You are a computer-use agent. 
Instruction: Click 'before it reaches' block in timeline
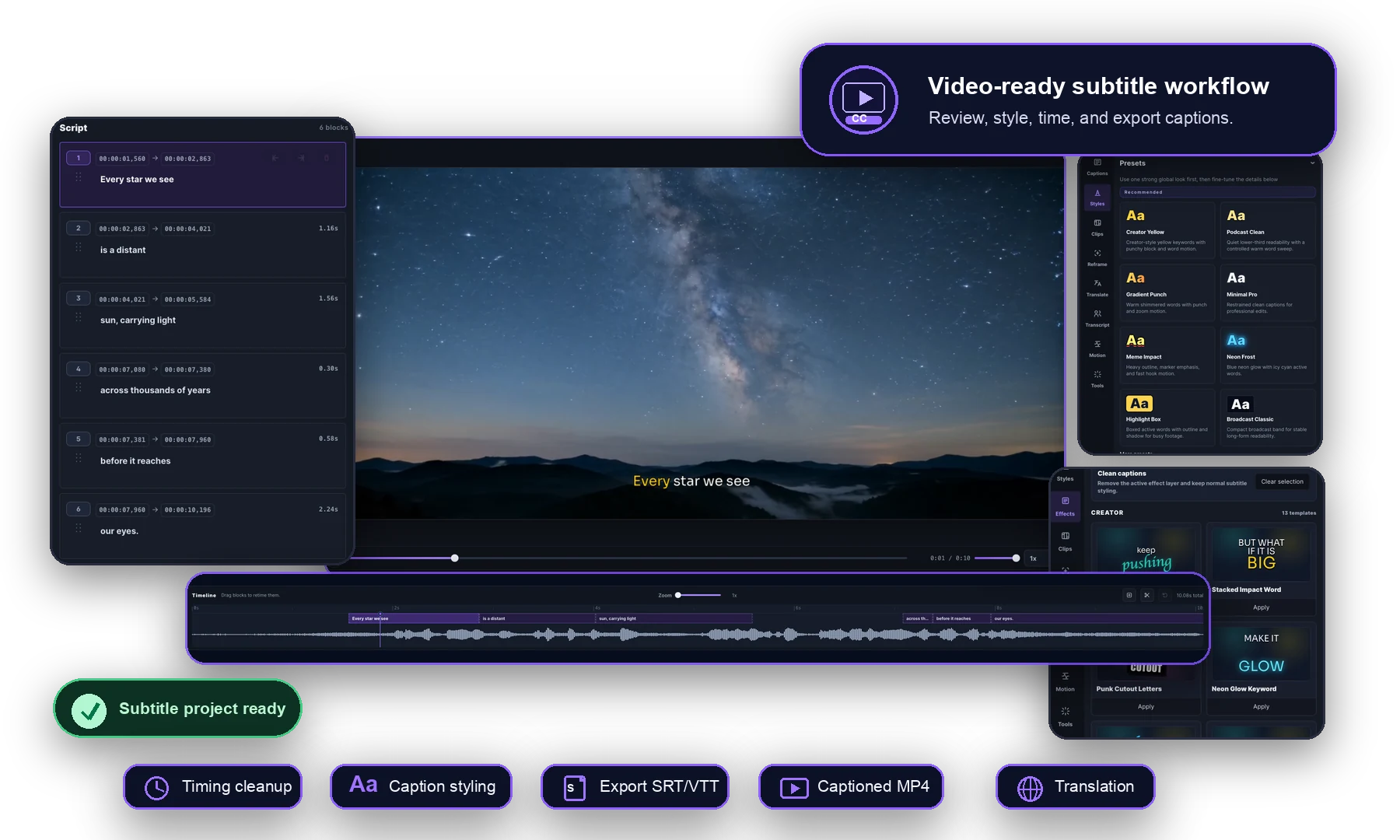tap(961, 618)
